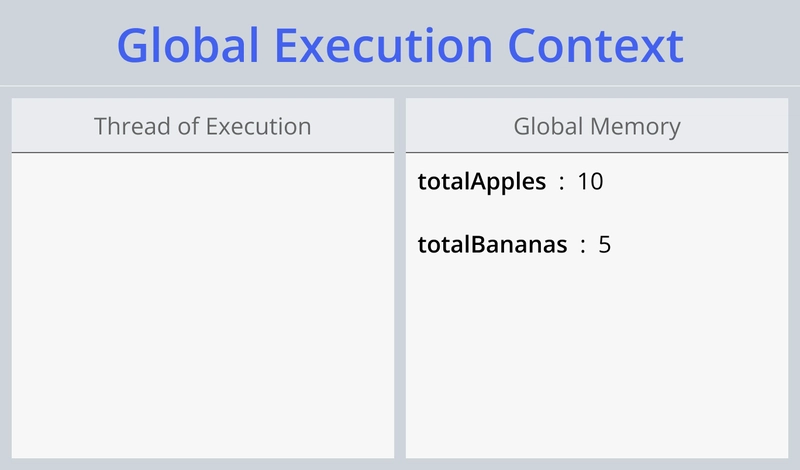Image resolution: width=800 pixels, height=470 pixels.
Task: Click the underline below Global Memory header
Action: click(x=597, y=152)
